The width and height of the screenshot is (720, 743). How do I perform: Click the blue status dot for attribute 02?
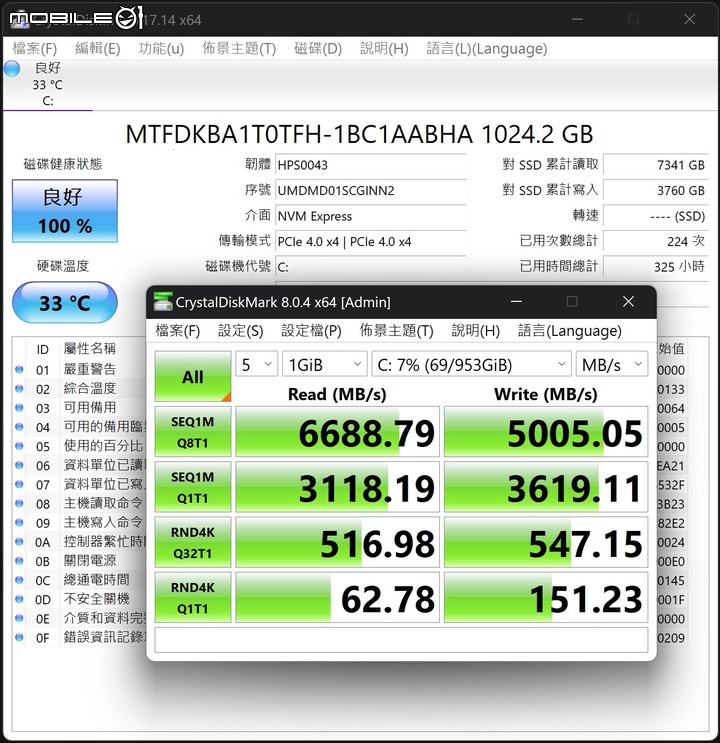19,389
